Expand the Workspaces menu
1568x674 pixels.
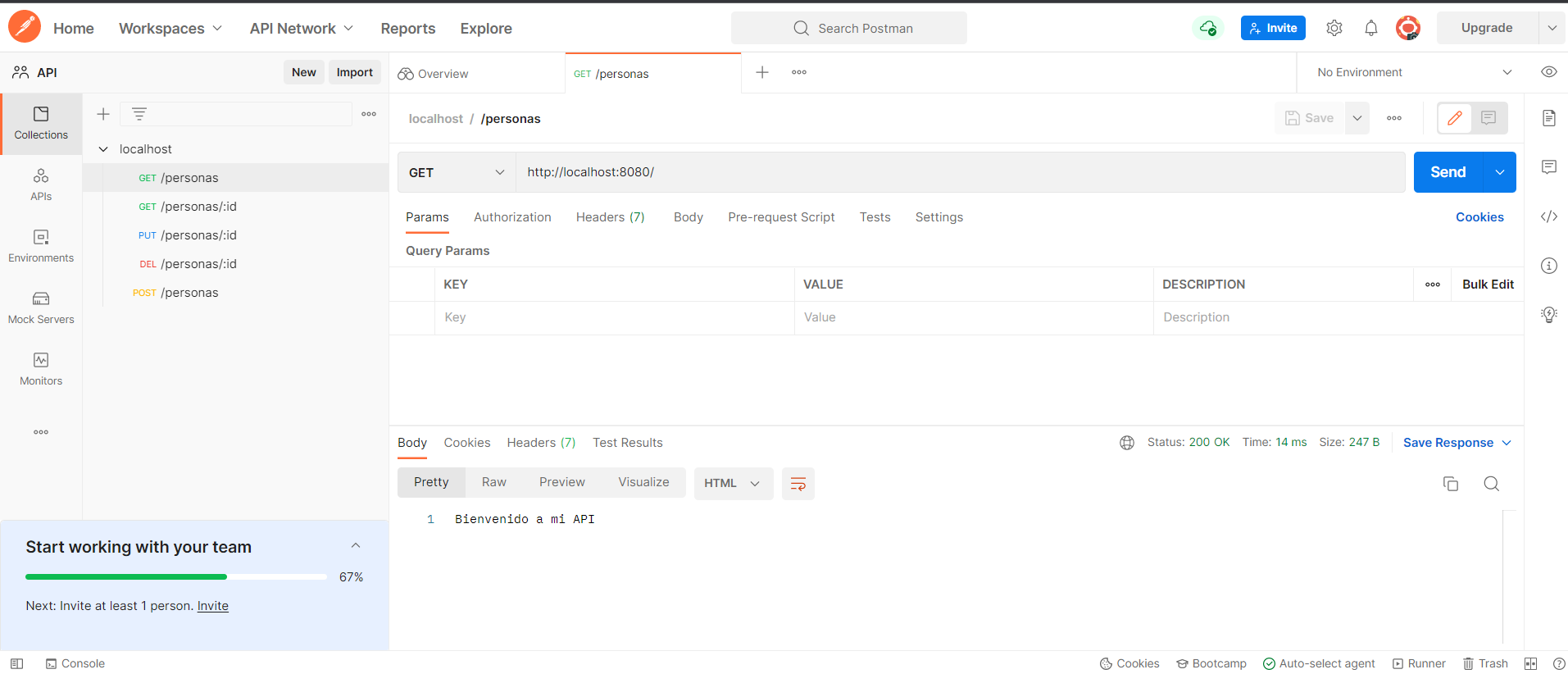click(170, 28)
